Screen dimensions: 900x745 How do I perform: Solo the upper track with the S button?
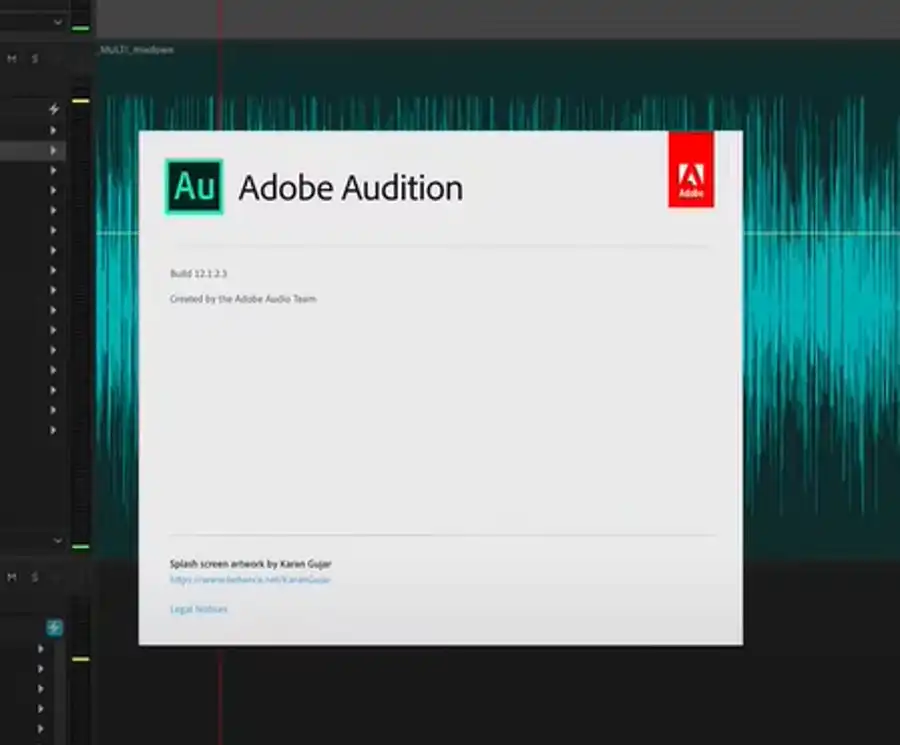point(35,59)
